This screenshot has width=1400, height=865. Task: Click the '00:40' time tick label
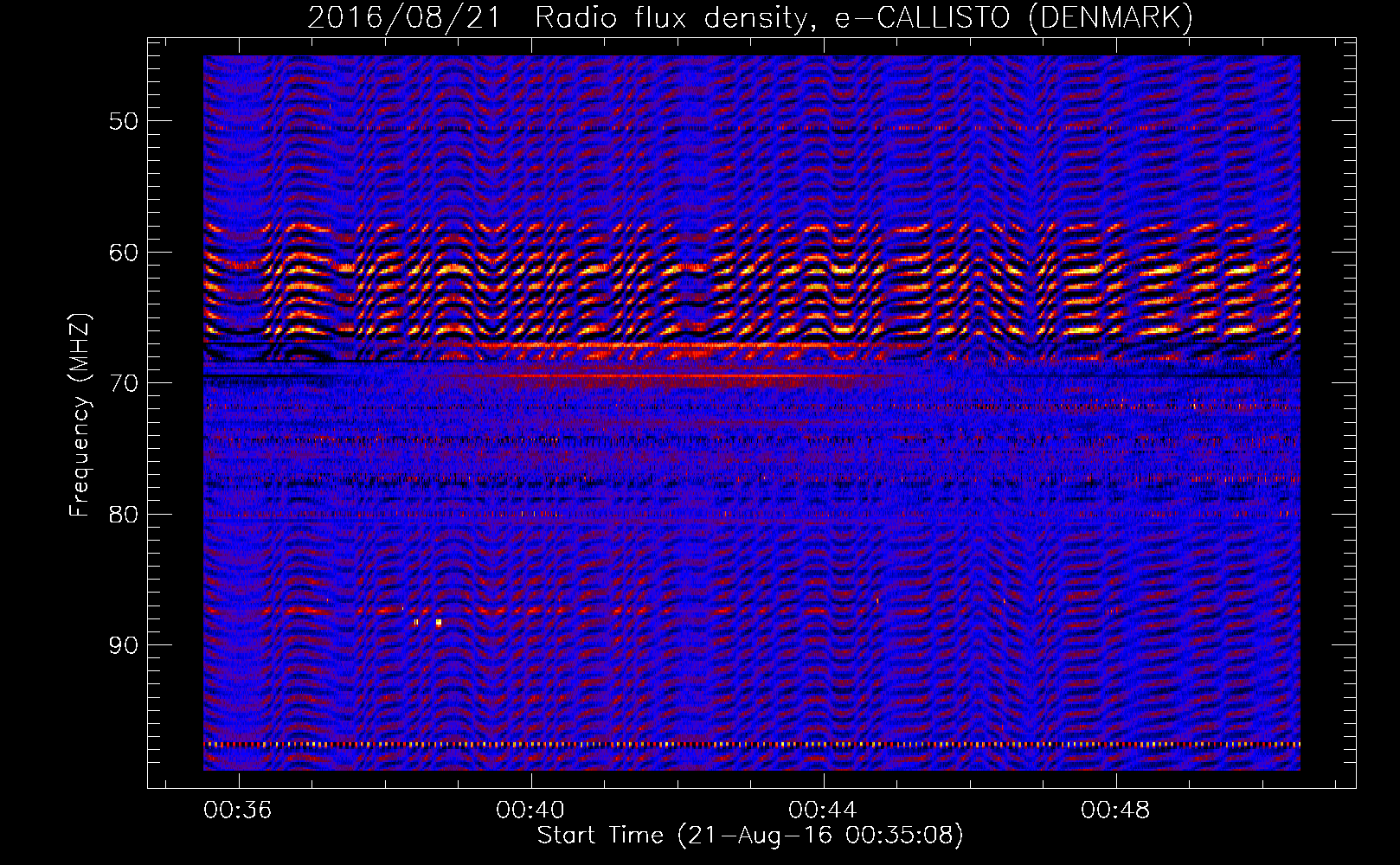click(x=530, y=810)
